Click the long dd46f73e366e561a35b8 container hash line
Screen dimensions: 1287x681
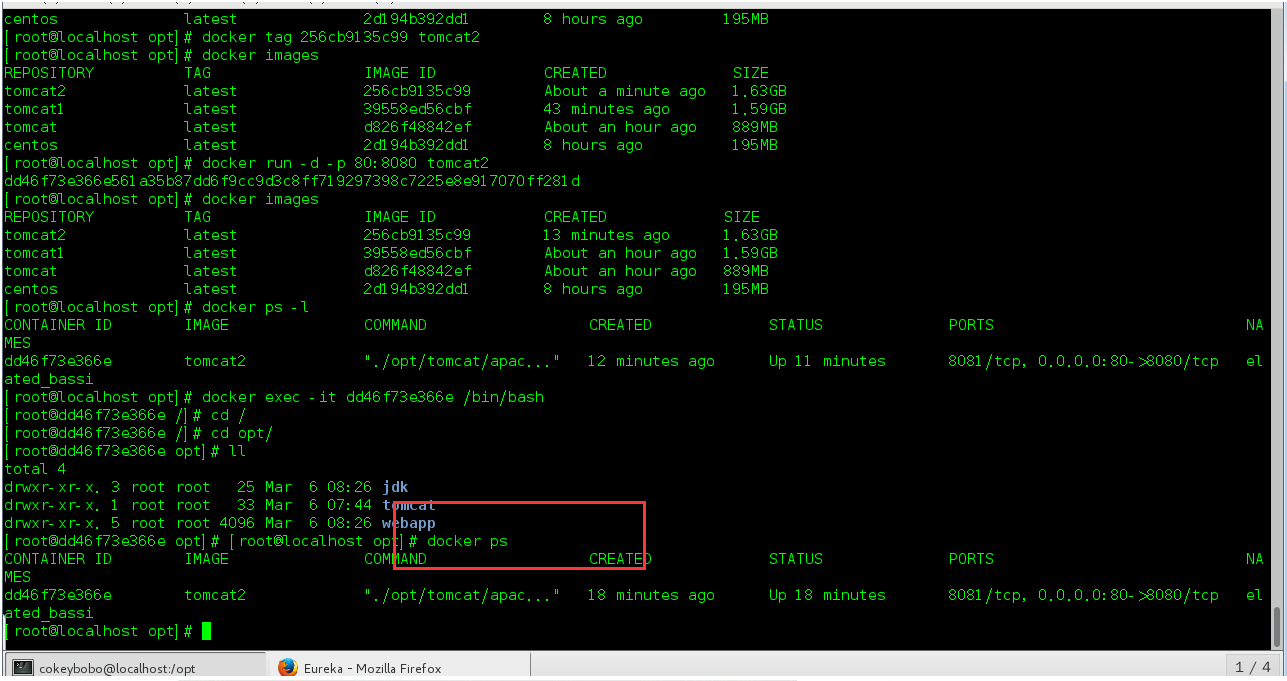[292, 181]
